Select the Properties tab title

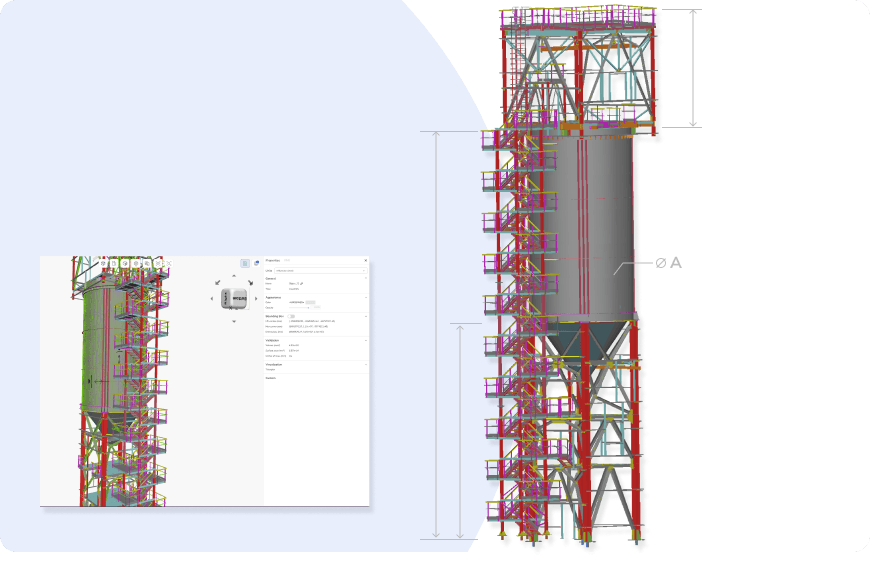click(x=272, y=260)
